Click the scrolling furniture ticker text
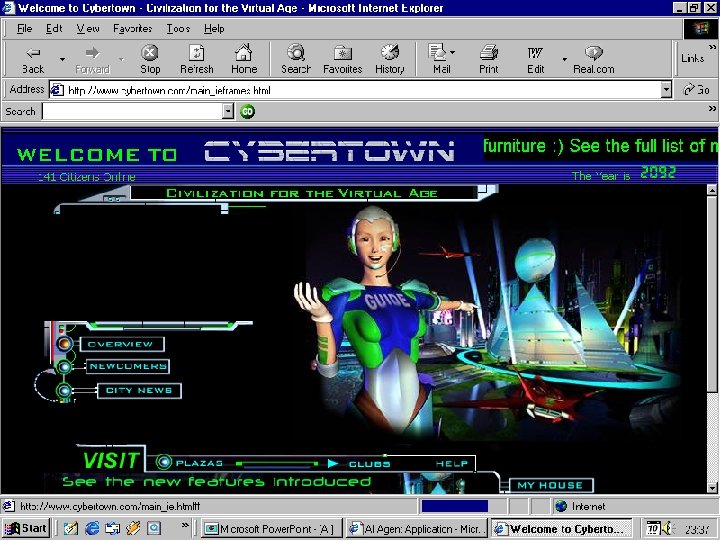Screen dimensions: 720x540 pos(600,146)
